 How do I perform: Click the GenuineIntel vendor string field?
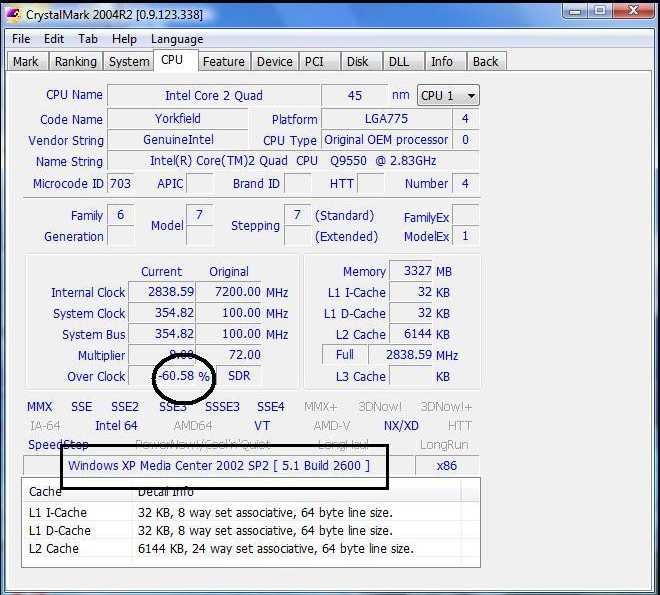pos(178,140)
